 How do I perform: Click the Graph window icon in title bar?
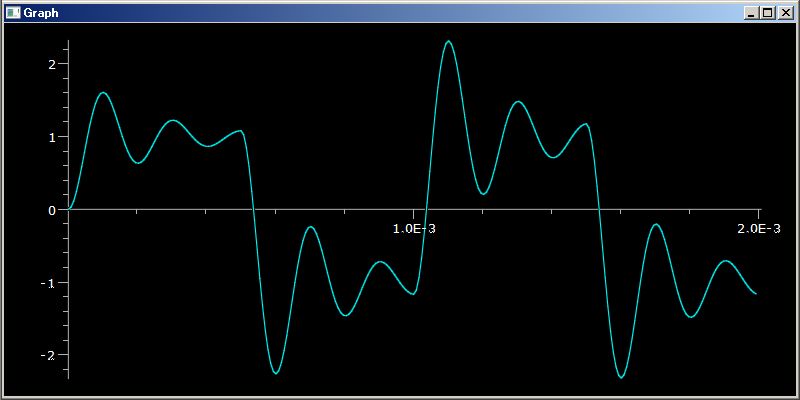point(13,13)
